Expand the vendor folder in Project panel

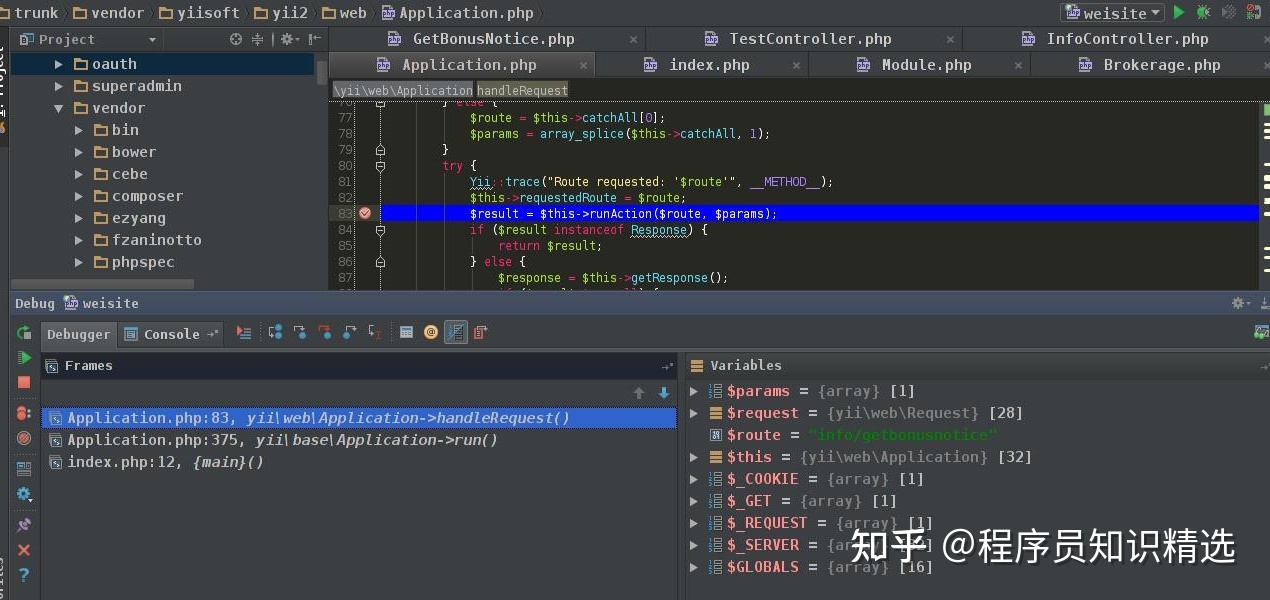click(59, 107)
